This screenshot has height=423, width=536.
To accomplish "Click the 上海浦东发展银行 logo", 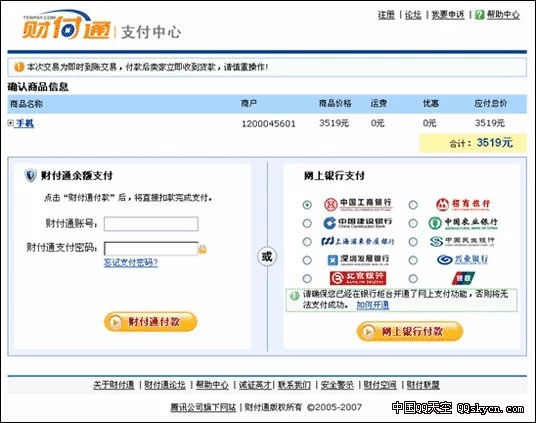I will pos(358,241).
